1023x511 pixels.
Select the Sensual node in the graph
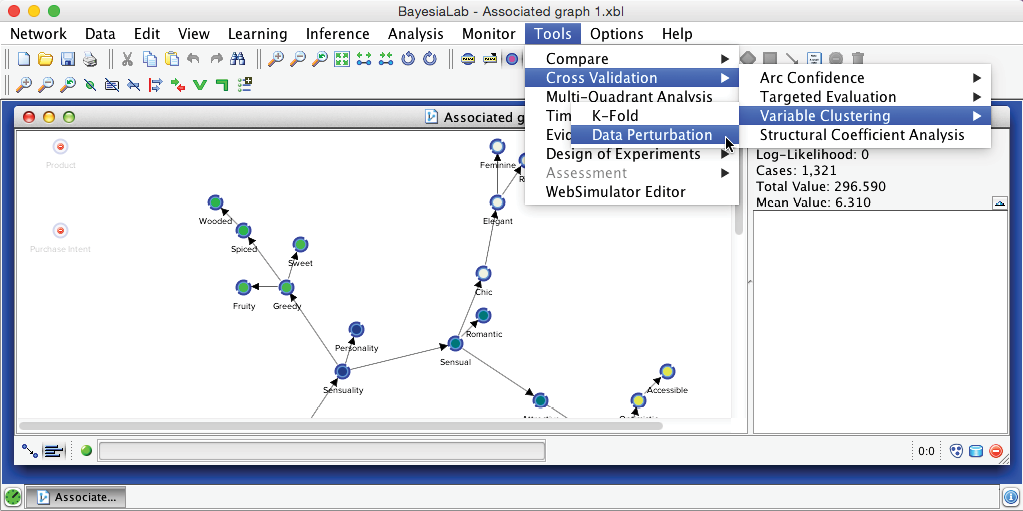455,345
